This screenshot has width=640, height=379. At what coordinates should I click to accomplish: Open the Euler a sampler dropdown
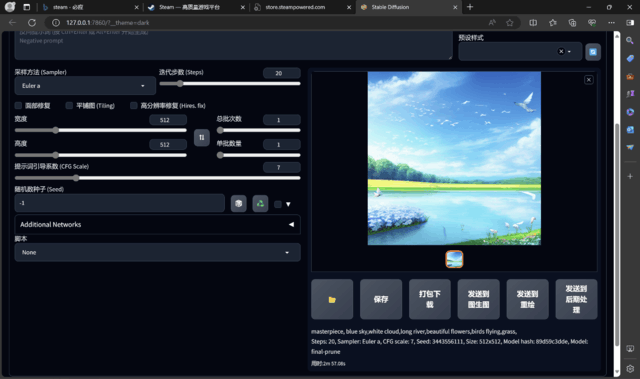[85, 86]
